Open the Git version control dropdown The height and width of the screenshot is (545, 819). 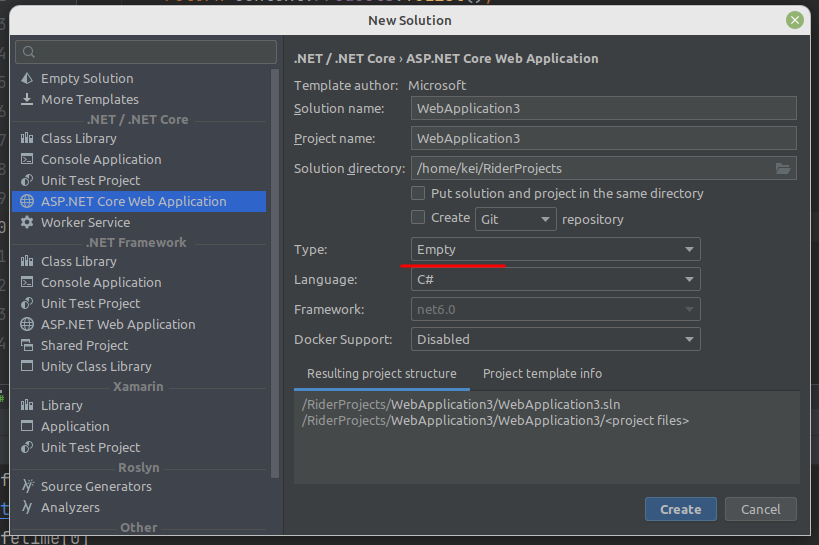(x=515, y=218)
